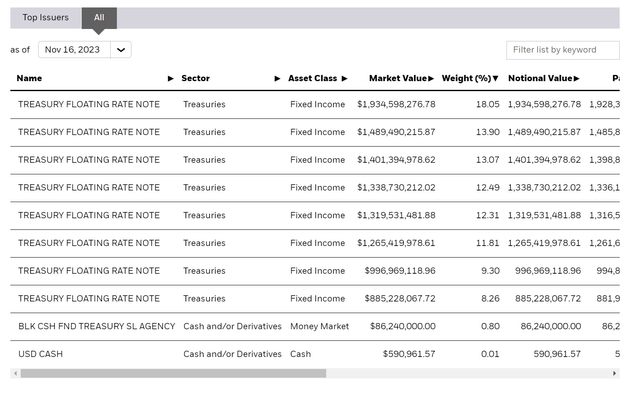Sort by the Name column arrow

171,78
